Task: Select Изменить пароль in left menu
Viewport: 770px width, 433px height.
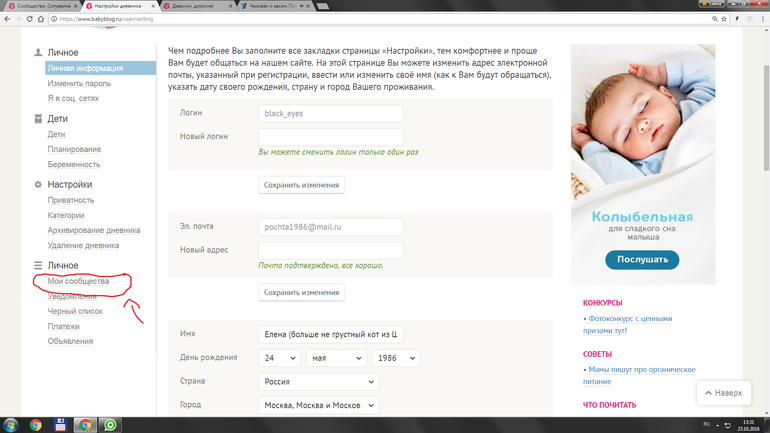Action: (x=79, y=84)
